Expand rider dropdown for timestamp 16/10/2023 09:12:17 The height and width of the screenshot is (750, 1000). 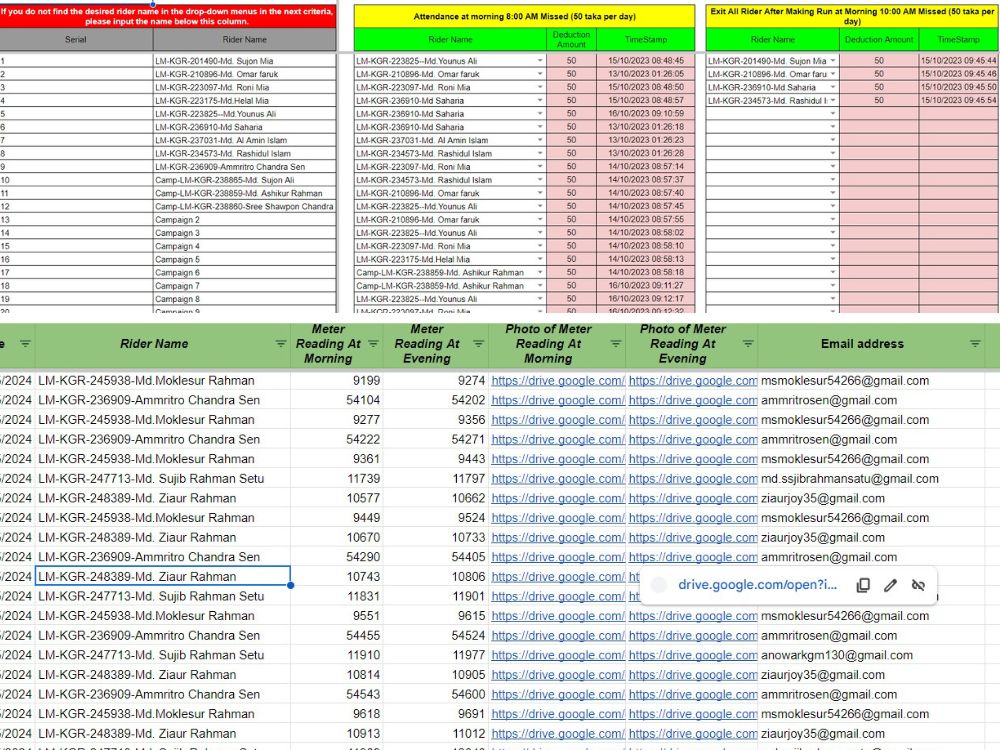[540, 298]
